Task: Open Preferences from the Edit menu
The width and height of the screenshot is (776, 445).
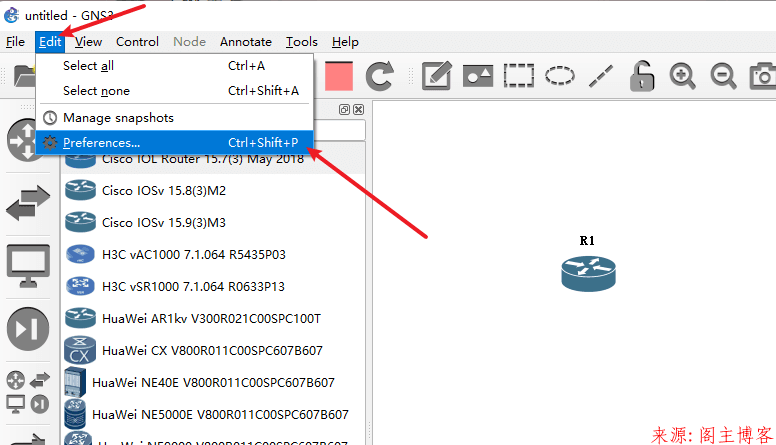Action: [x=174, y=143]
